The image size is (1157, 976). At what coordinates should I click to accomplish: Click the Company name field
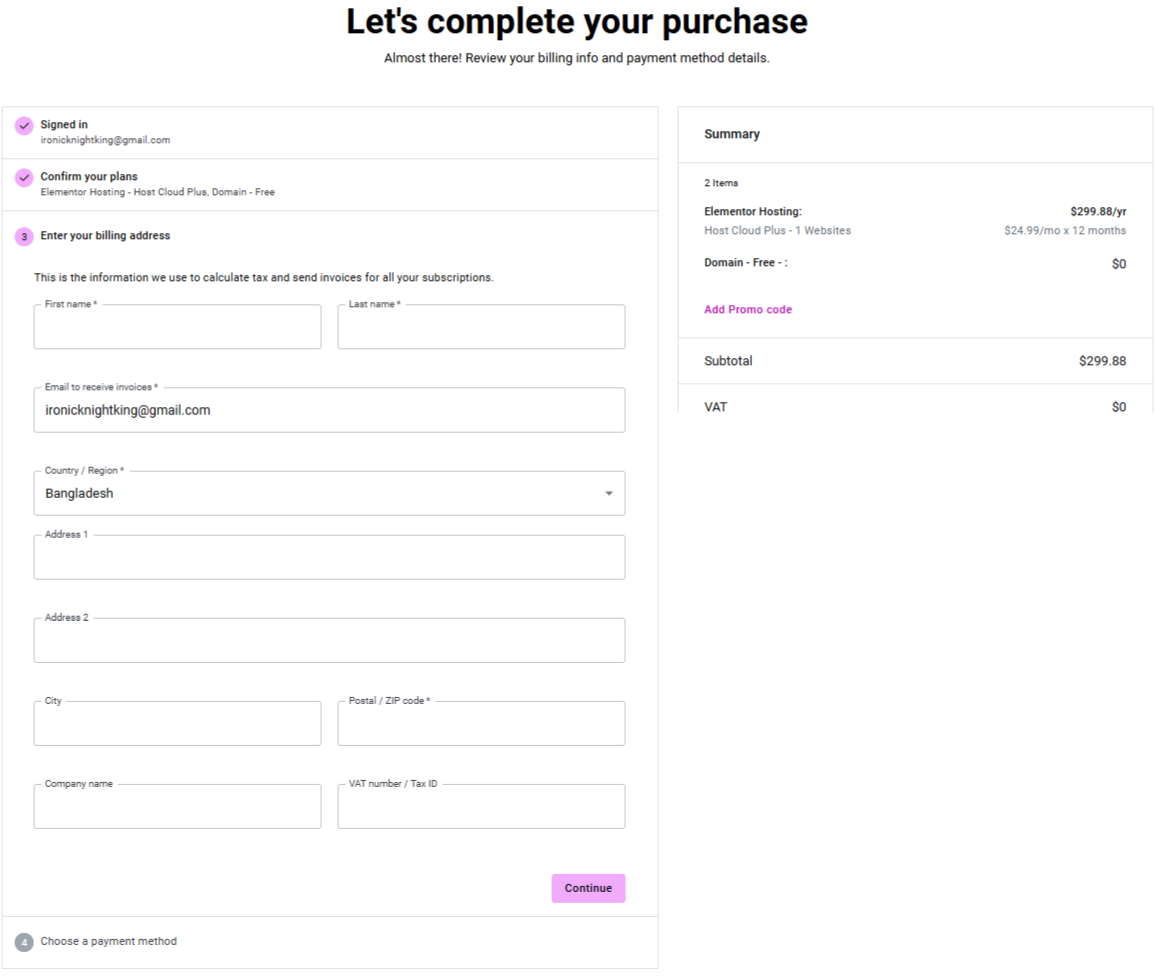[177, 806]
